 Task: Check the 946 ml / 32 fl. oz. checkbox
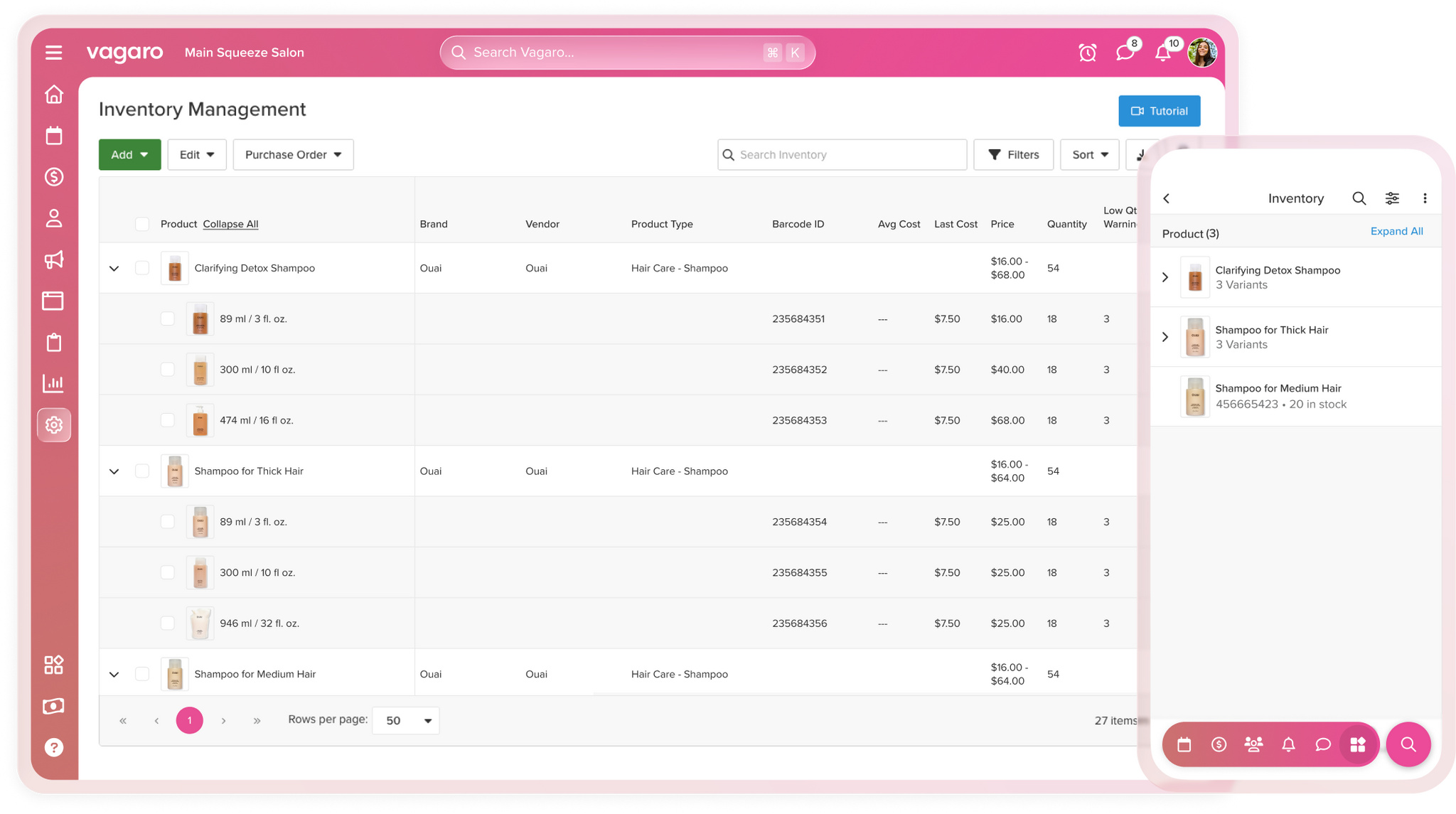point(168,623)
